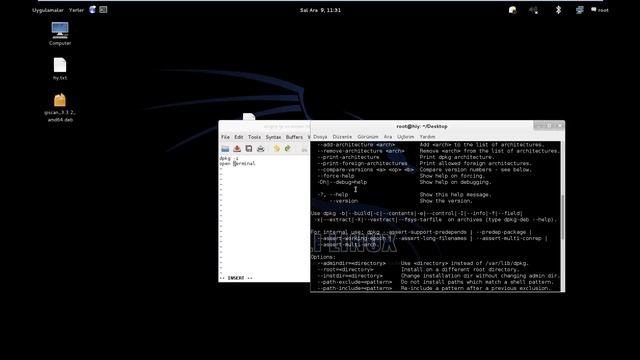The width and height of the screenshot is (640, 360).
Task: Open the Yerler menu
Action: 76,10
